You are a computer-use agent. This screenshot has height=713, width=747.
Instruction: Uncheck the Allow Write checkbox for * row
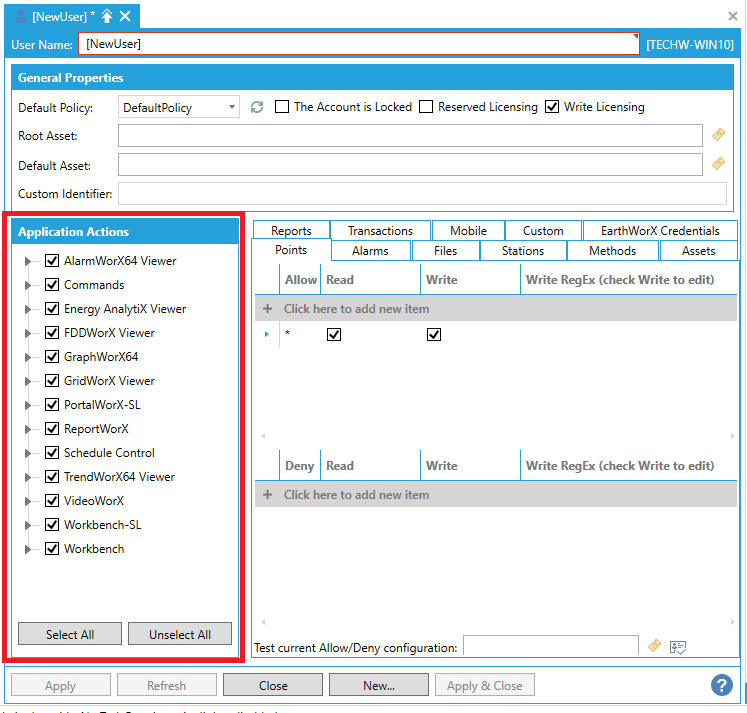434,334
